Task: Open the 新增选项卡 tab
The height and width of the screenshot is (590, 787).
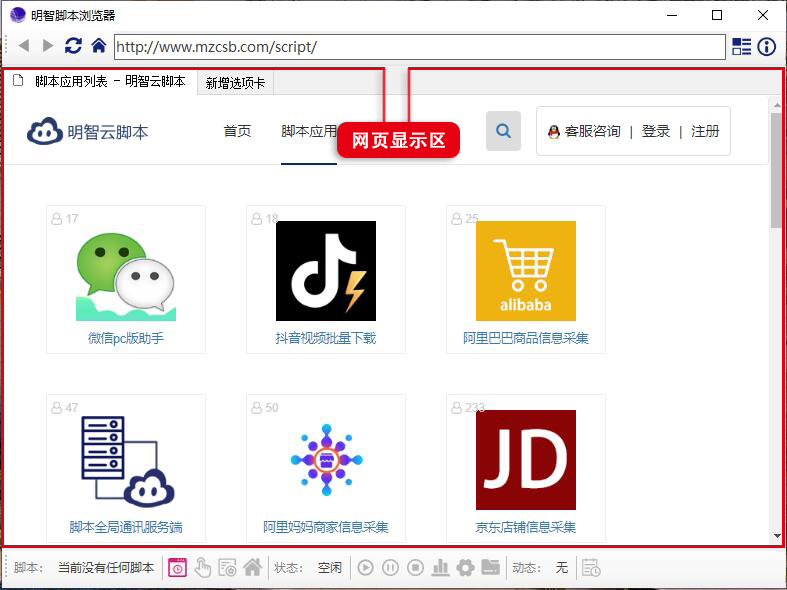Action: click(x=235, y=83)
